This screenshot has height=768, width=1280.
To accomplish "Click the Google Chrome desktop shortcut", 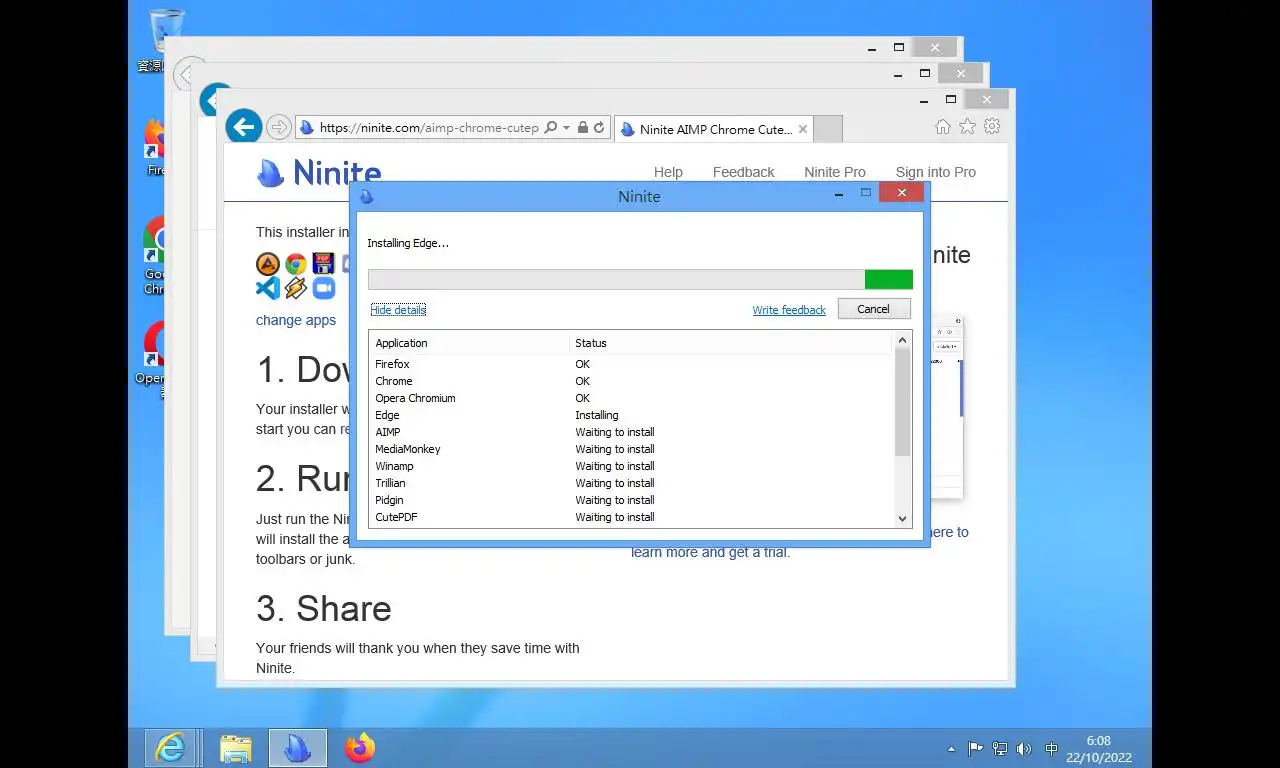I will click(153, 257).
